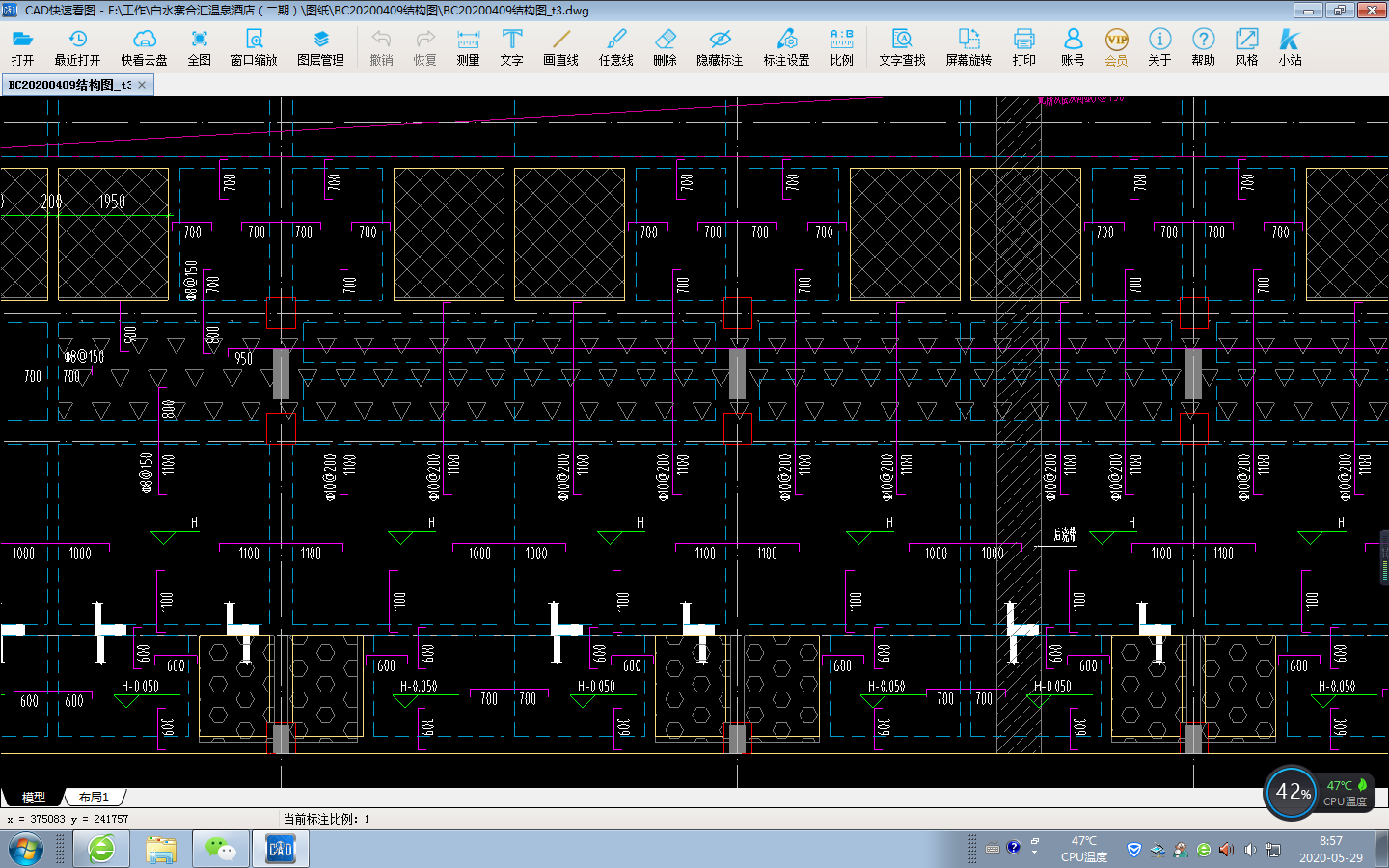Change the 风格 style theme

[x=1246, y=46]
